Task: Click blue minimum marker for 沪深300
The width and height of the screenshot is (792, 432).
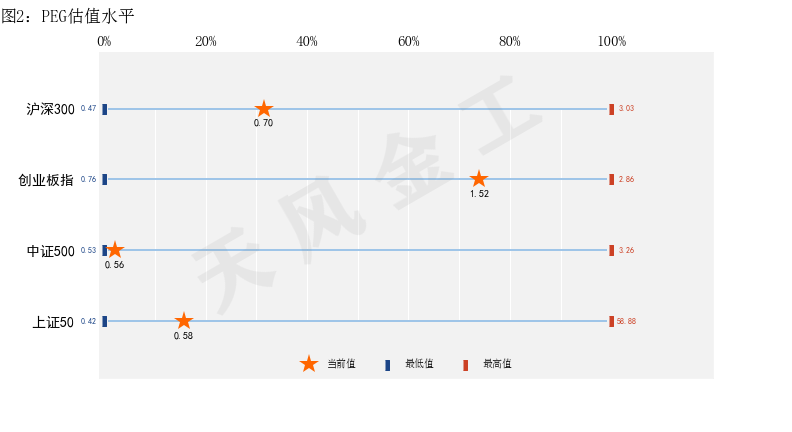Action: 105,109
